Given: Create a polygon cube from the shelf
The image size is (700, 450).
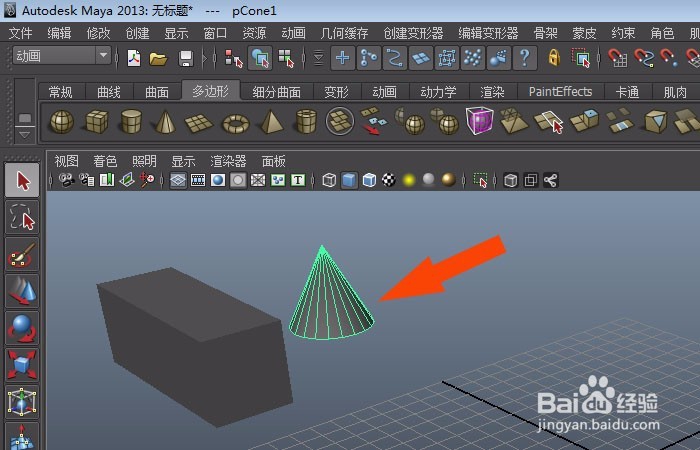Looking at the screenshot, I should click(x=96, y=121).
